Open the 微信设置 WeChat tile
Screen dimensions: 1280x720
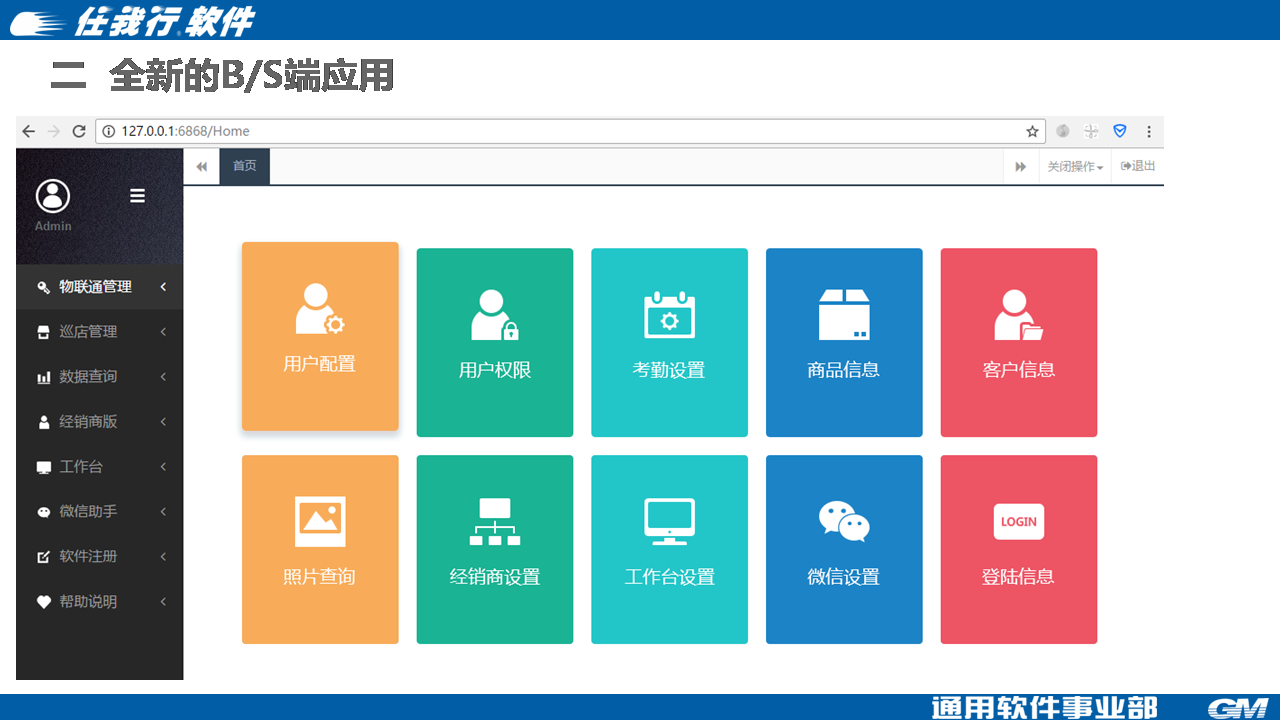tap(844, 549)
